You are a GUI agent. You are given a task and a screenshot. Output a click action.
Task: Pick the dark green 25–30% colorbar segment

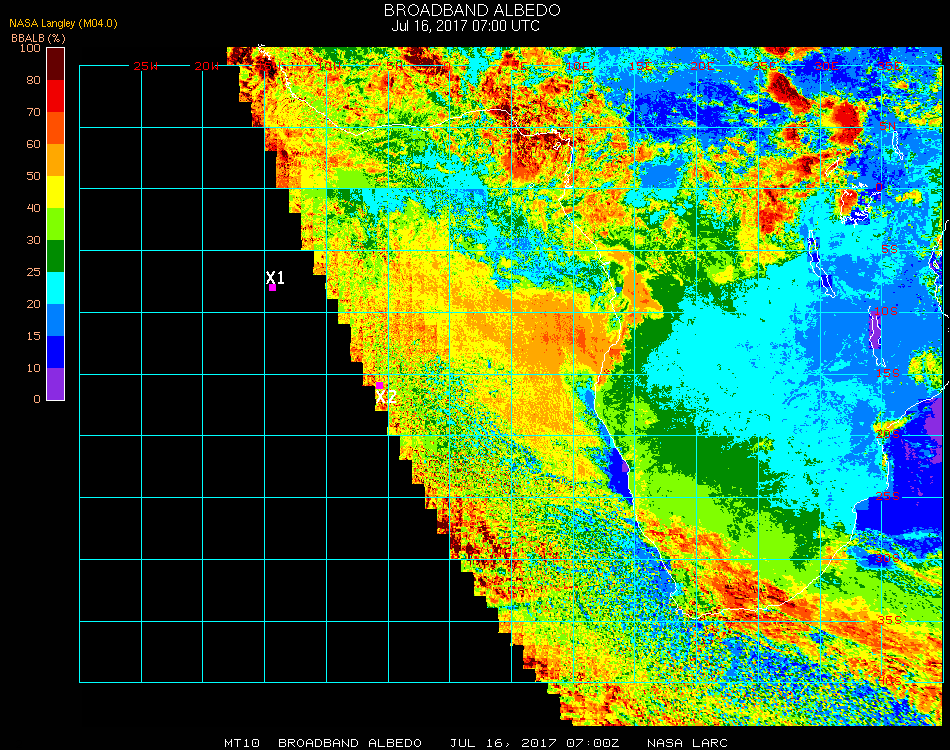[x=56, y=256]
